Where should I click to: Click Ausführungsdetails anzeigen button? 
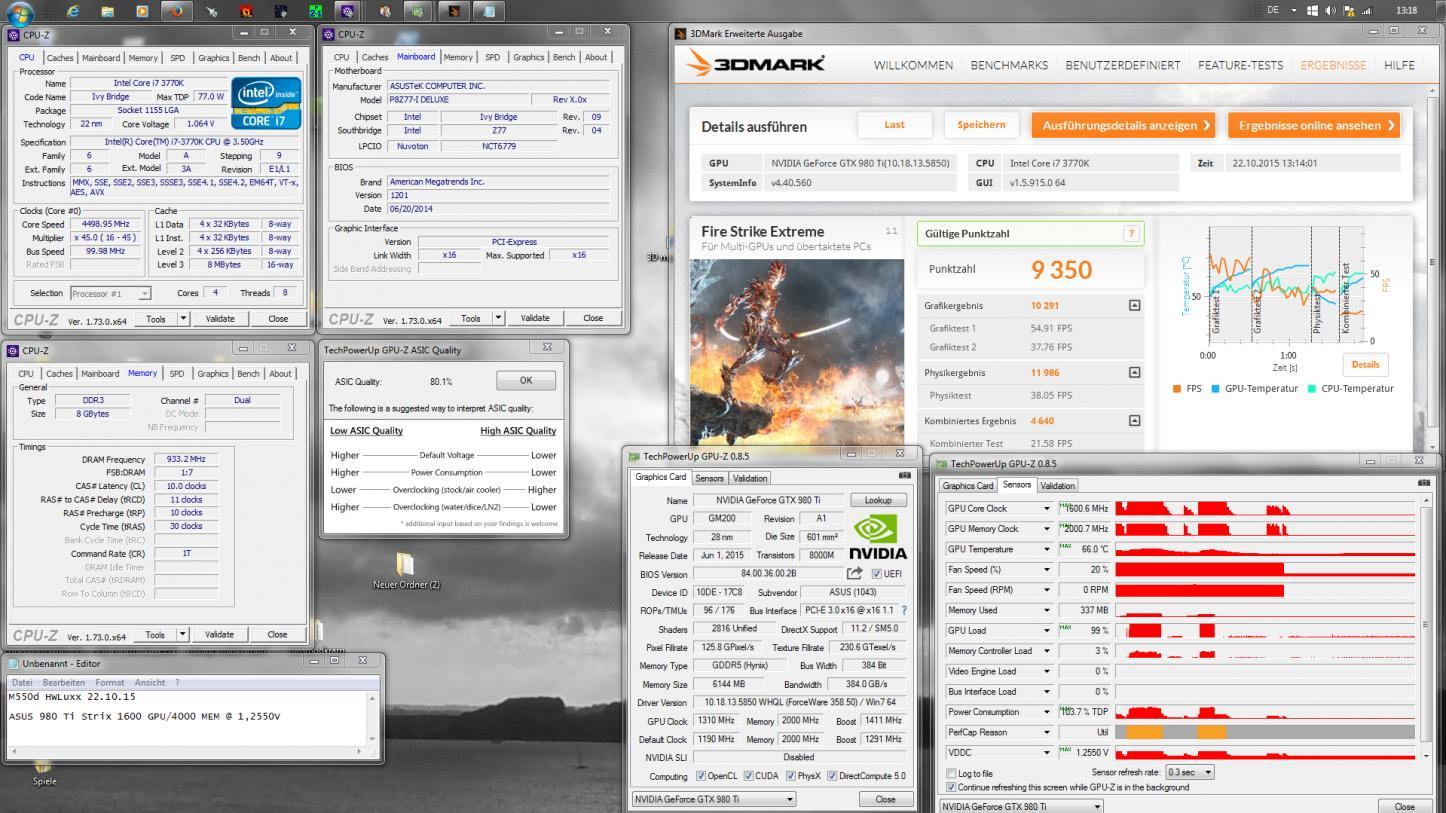[x=1123, y=125]
